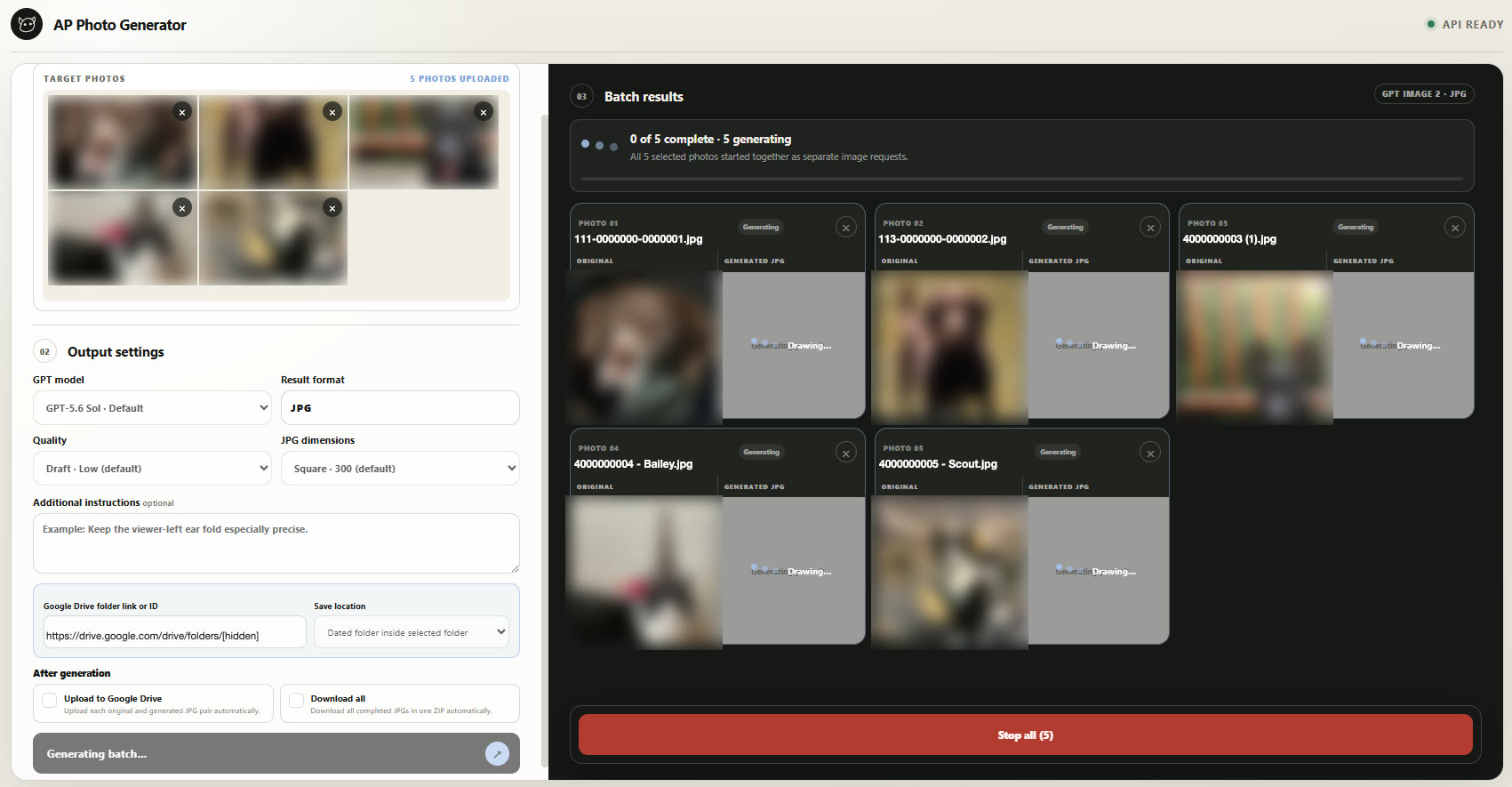Click the filename 4000000004 - Bailey.jpg
The height and width of the screenshot is (787, 1512).
click(x=633, y=464)
